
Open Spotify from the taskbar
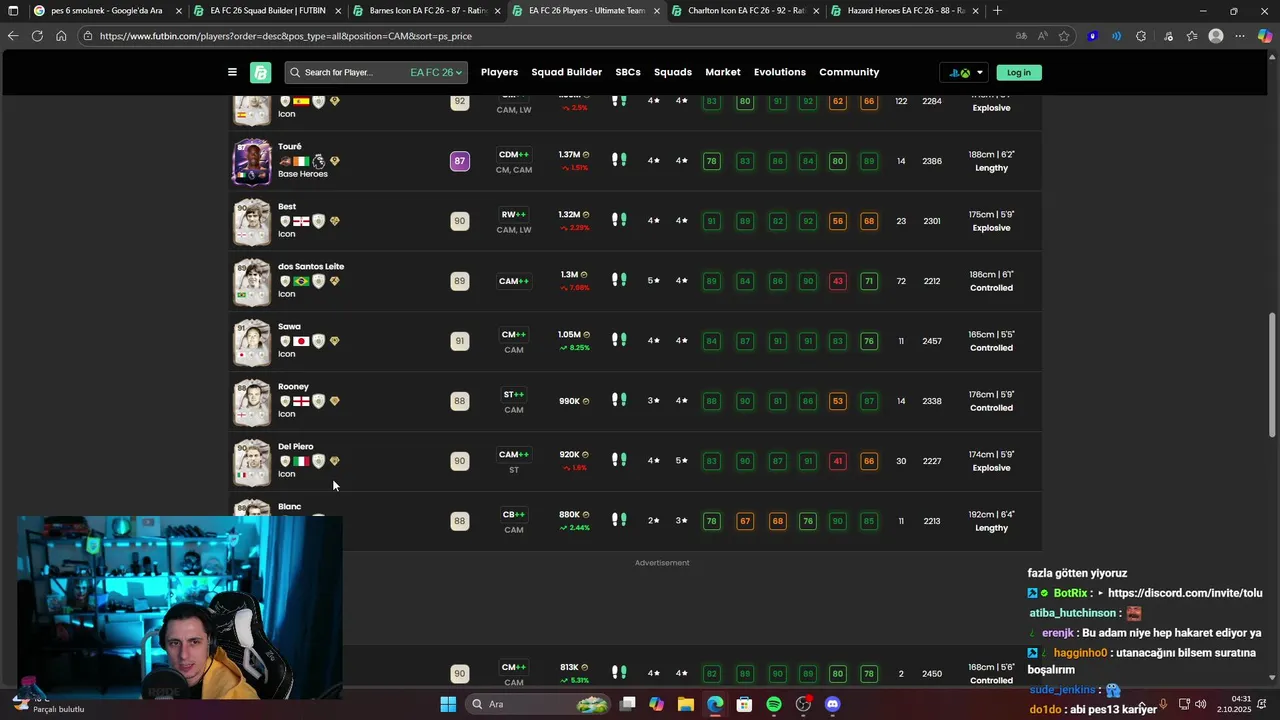[774, 704]
